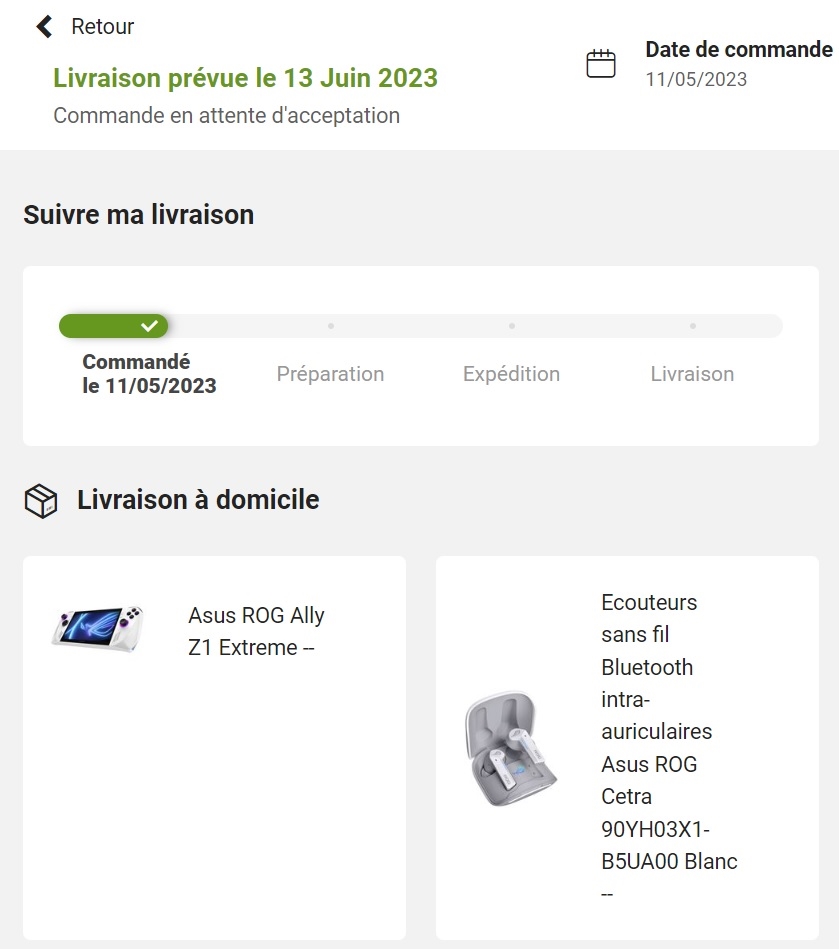Click the calendar icon beside Date de commande
Image resolution: width=839 pixels, height=949 pixels.
coord(600,64)
